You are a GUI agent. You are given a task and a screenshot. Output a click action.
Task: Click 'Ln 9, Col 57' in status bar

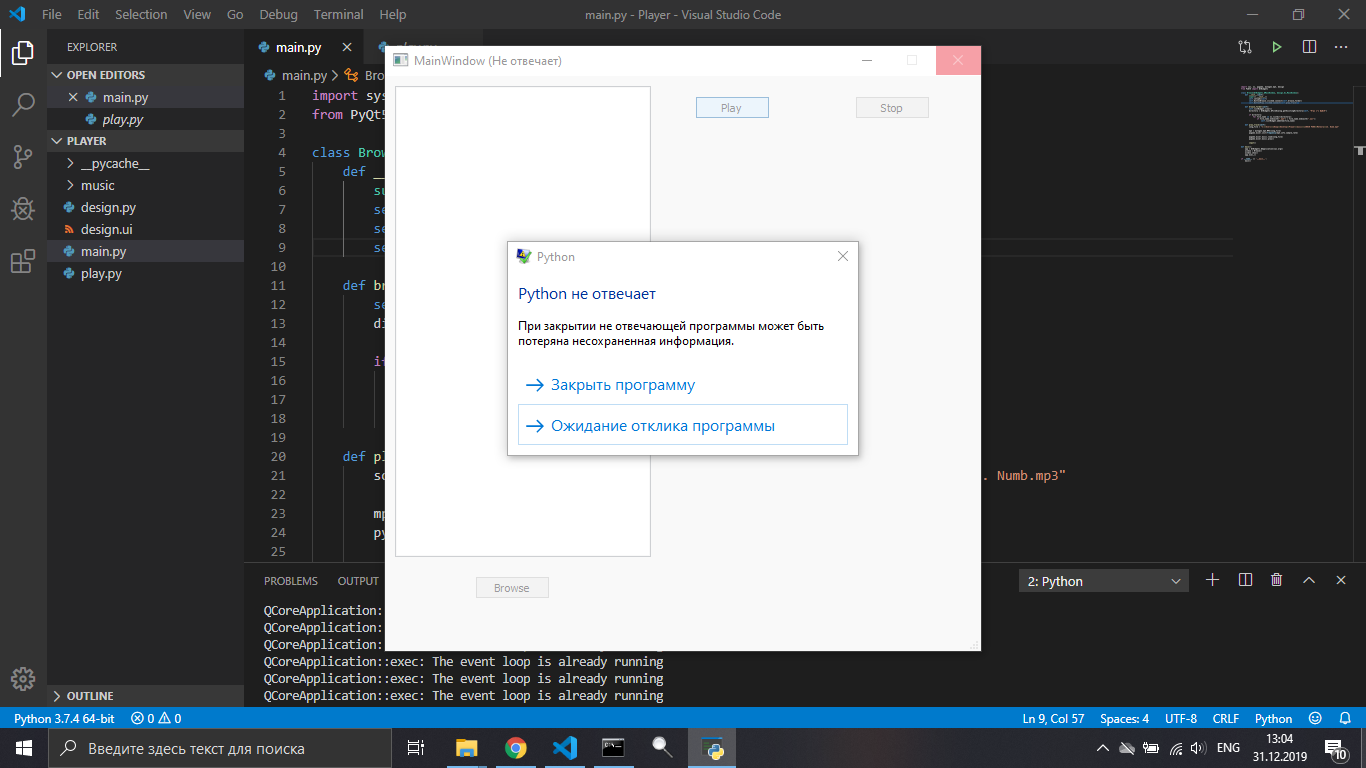[x=1053, y=718]
